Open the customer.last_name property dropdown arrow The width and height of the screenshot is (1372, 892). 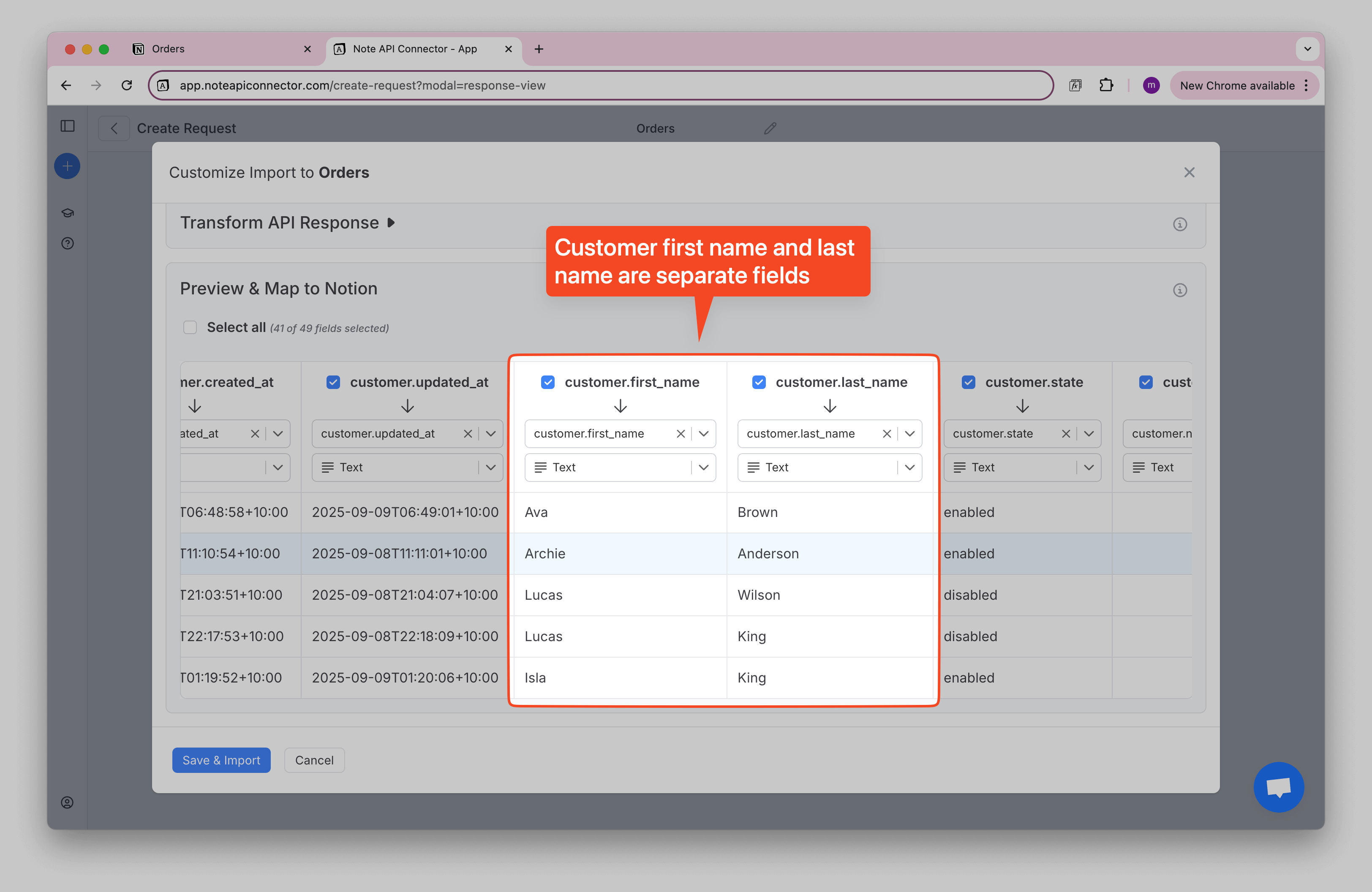[x=910, y=433]
